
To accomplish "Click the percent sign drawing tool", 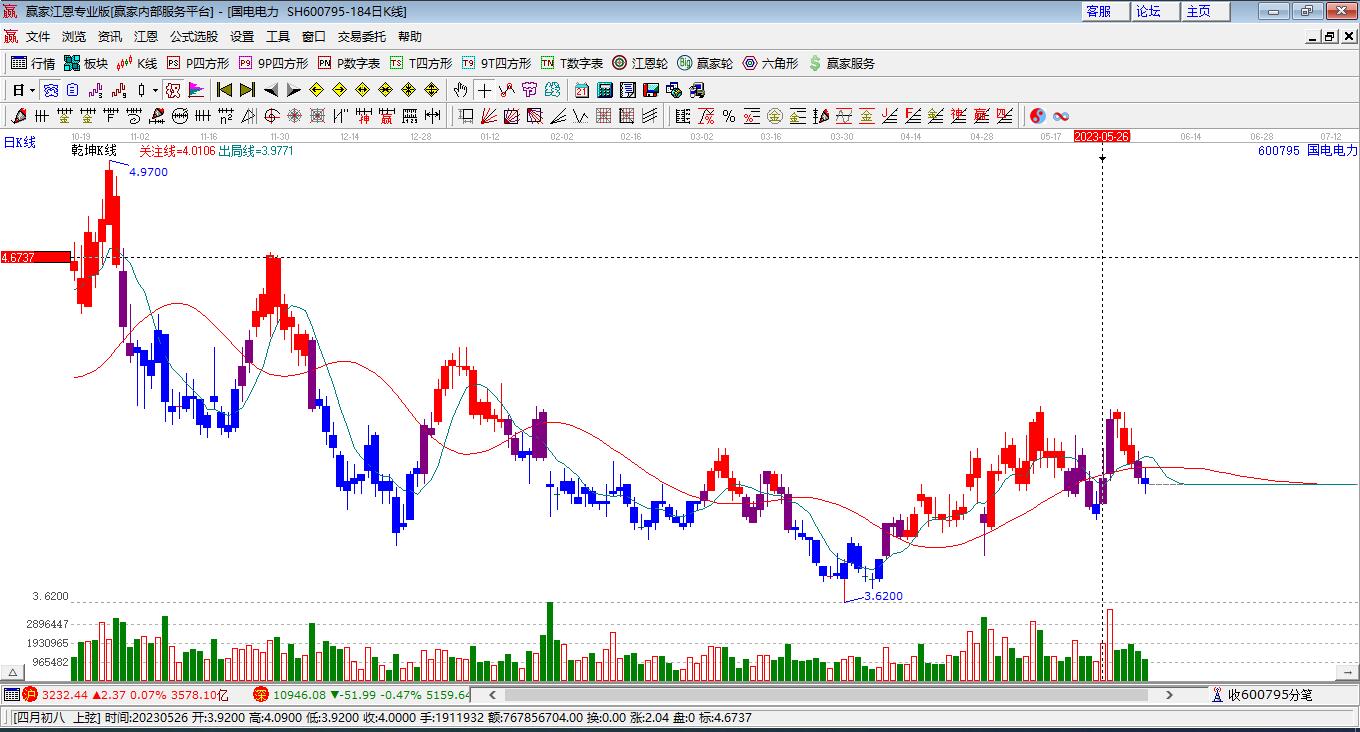I will pyautogui.click(x=729, y=116).
